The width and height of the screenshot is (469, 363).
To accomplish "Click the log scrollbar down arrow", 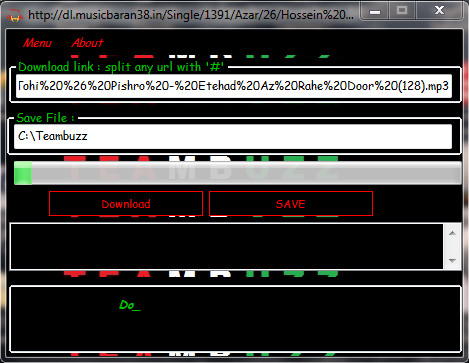I will point(452,260).
